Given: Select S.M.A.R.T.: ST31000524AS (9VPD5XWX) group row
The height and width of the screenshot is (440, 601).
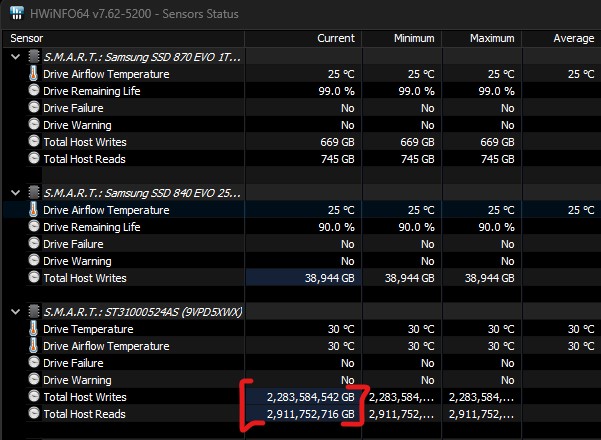Looking at the screenshot, I should tap(143, 312).
